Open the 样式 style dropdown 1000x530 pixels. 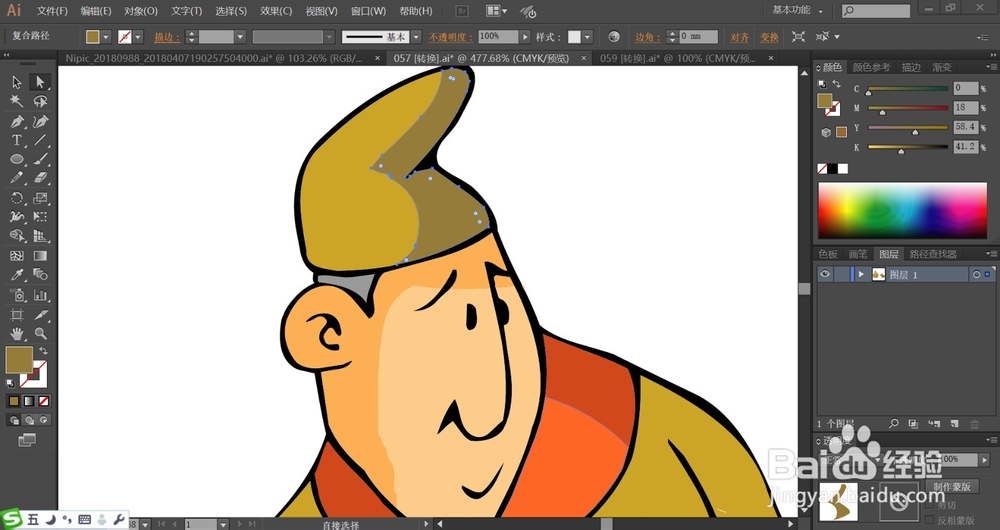click(x=587, y=37)
